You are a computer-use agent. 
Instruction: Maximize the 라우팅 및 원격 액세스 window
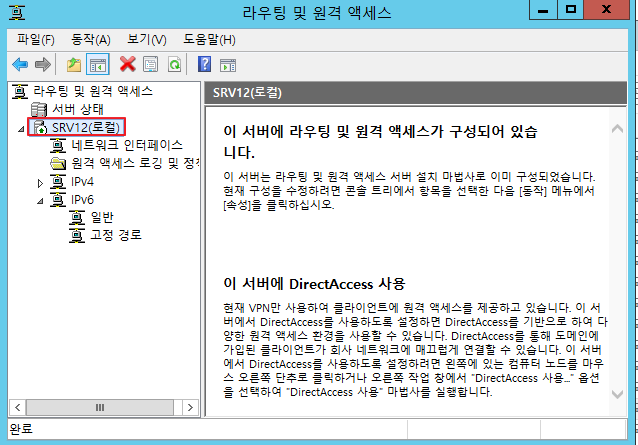click(x=570, y=10)
